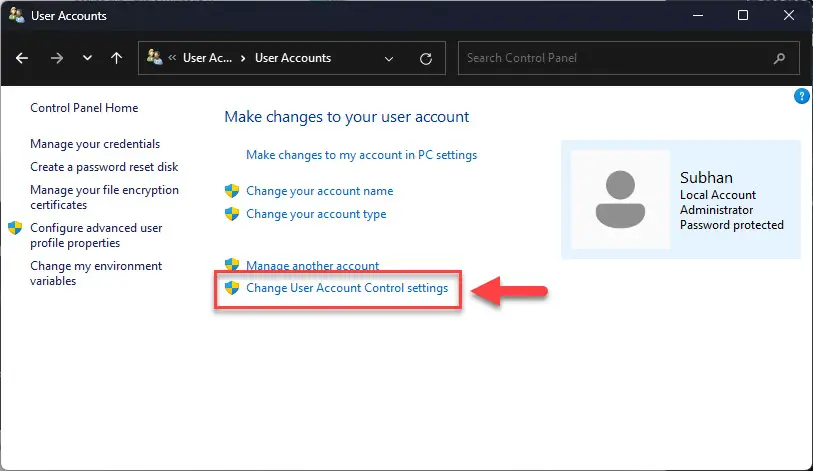Open Change your account type
813x471 pixels.
coord(316,214)
